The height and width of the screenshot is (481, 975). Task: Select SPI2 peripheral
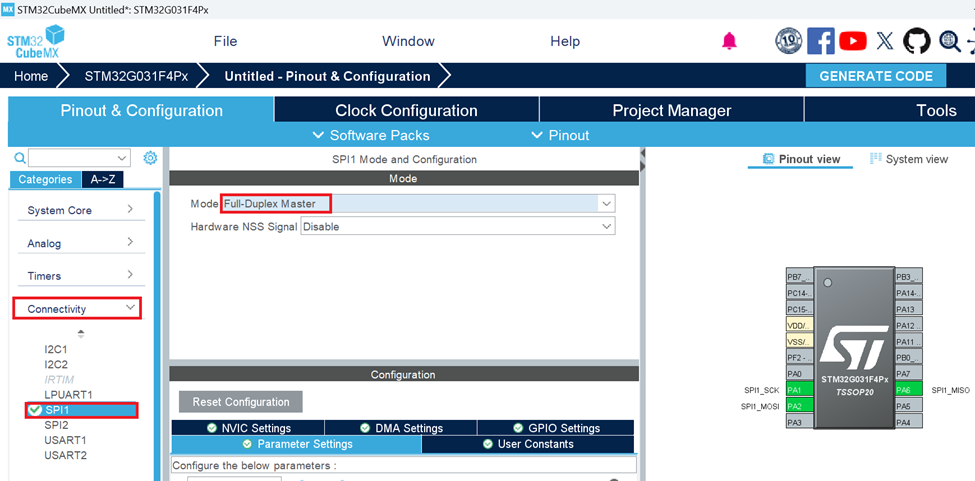tap(56, 425)
